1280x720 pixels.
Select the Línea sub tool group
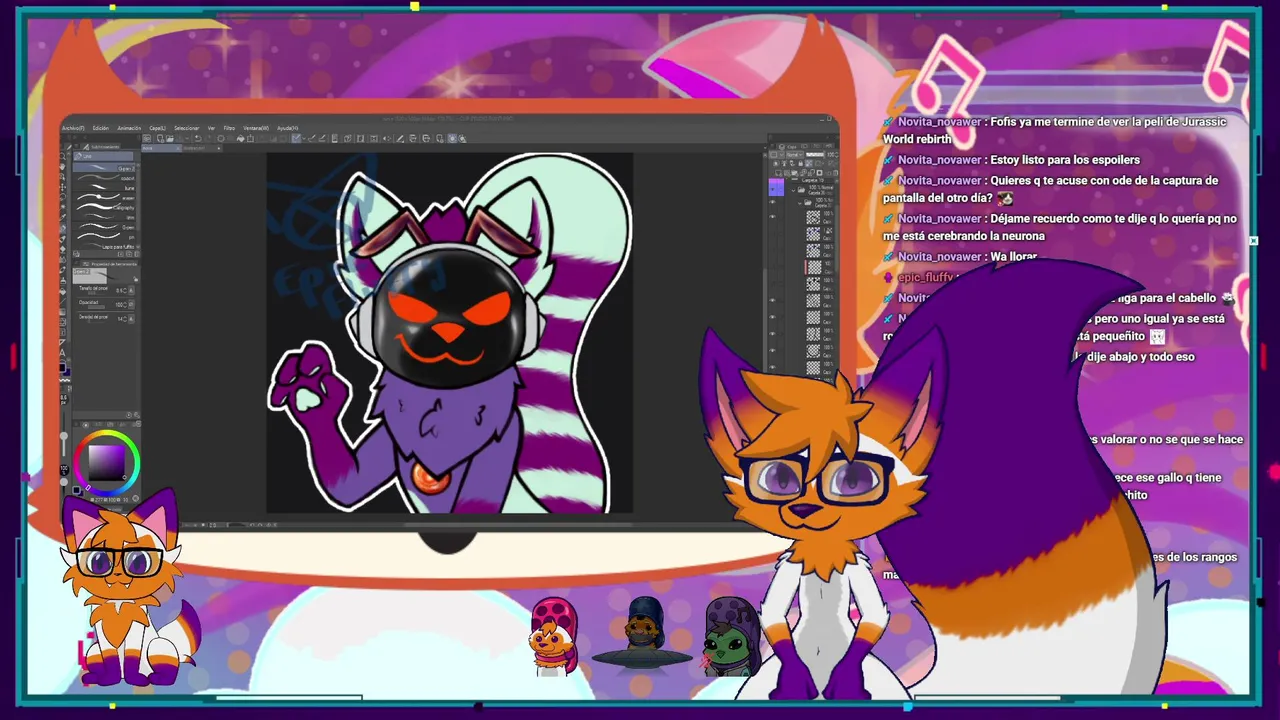(x=103, y=156)
